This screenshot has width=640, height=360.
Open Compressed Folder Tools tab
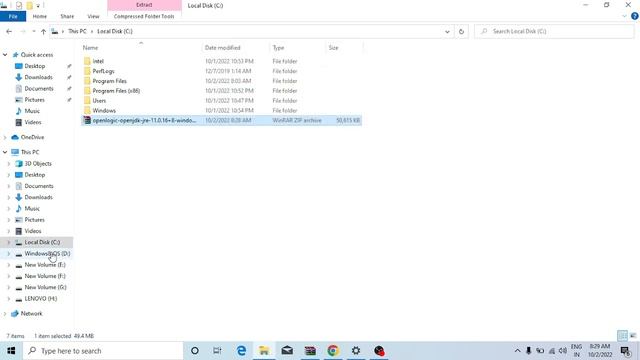144,16
